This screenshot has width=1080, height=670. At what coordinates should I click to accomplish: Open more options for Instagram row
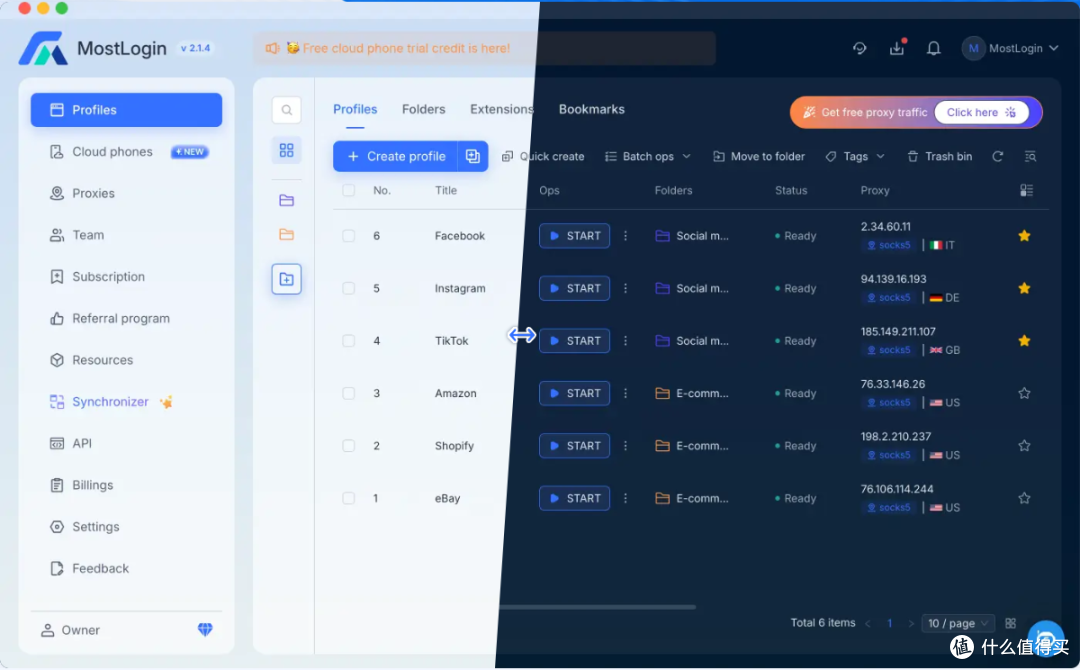625,288
